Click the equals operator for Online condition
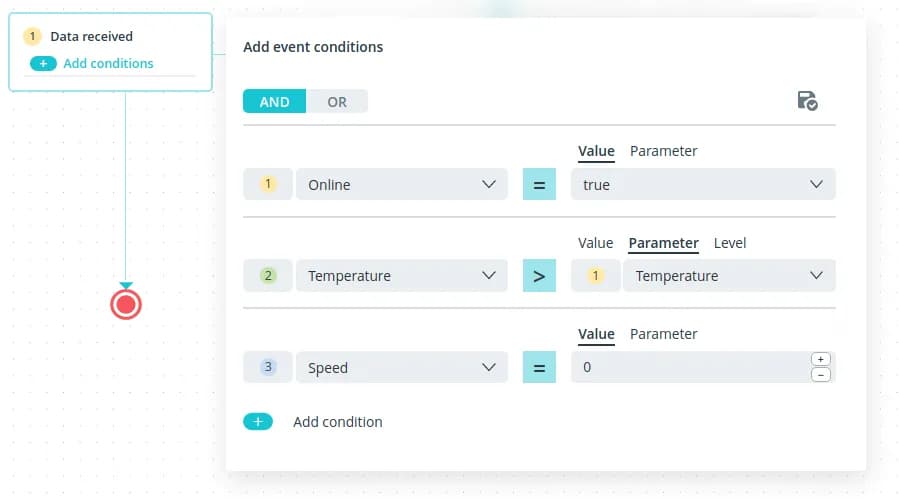The height and width of the screenshot is (499, 899). (x=539, y=185)
